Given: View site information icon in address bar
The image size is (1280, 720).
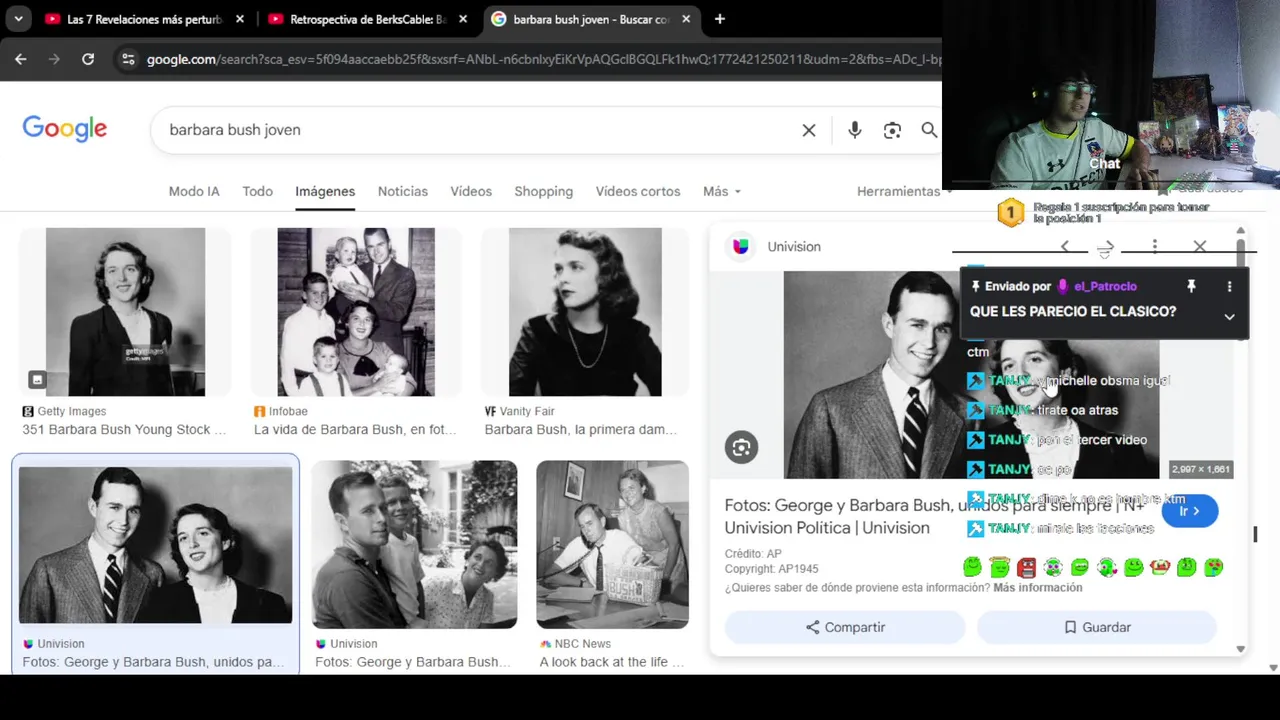Looking at the screenshot, I should (128, 59).
